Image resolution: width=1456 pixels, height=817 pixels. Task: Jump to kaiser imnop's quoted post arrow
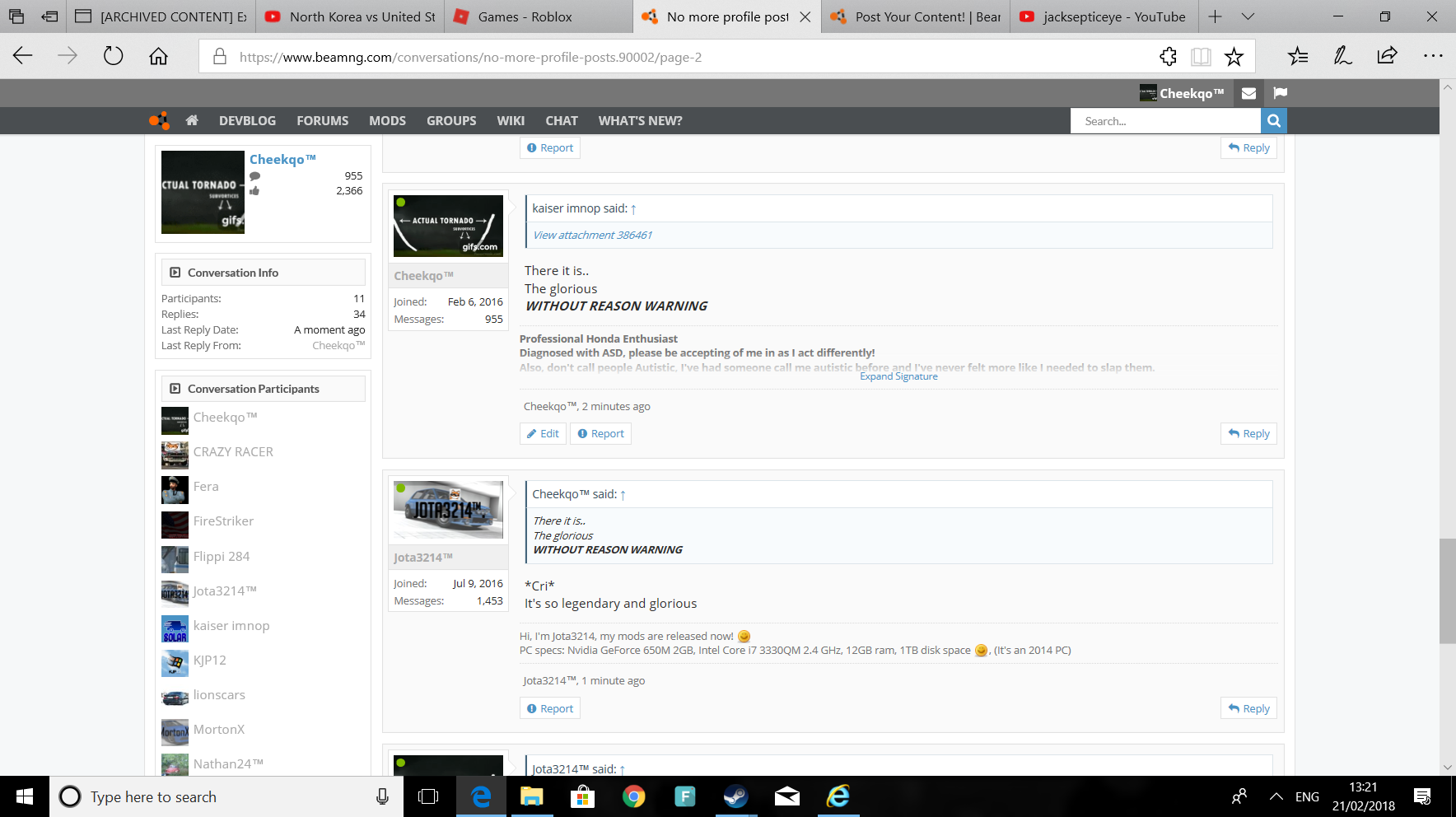[633, 209]
